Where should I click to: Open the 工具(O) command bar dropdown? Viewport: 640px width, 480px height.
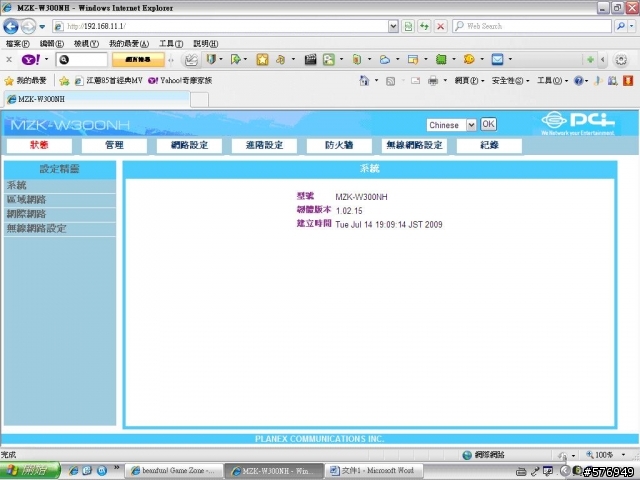pyautogui.click(x=552, y=81)
